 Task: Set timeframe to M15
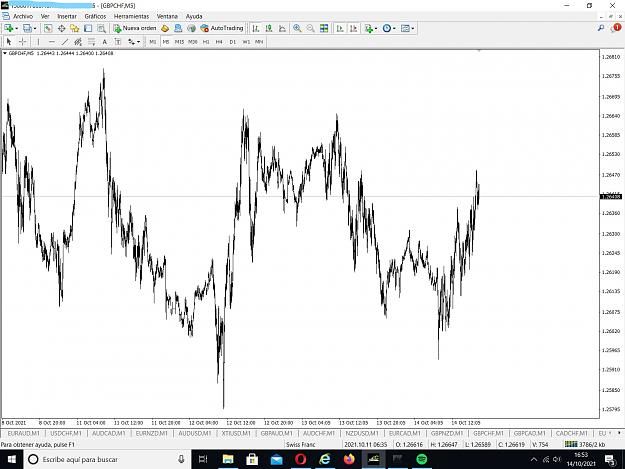(x=179, y=41)
